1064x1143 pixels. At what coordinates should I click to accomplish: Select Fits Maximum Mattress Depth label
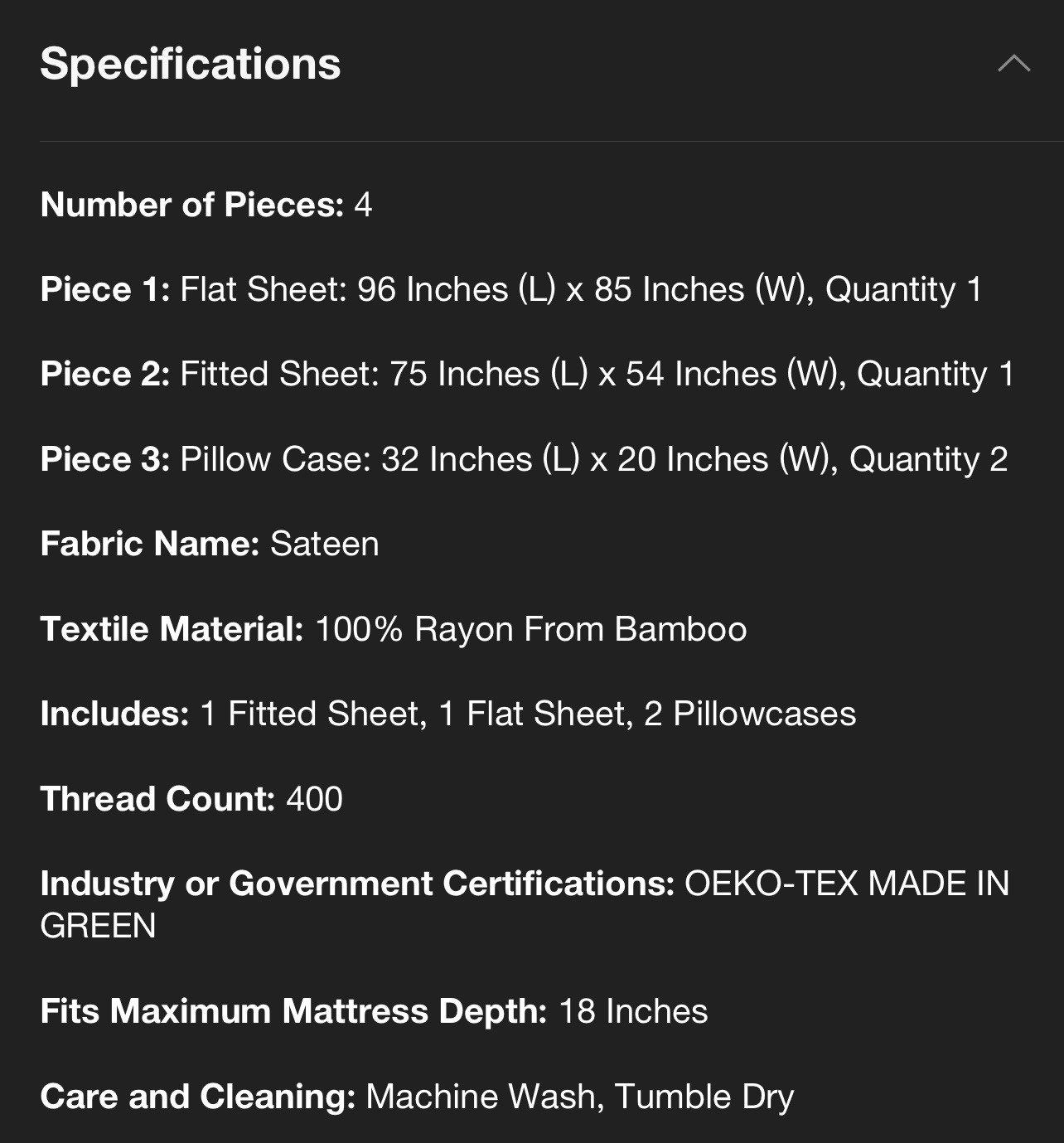tap(294, 1011)
